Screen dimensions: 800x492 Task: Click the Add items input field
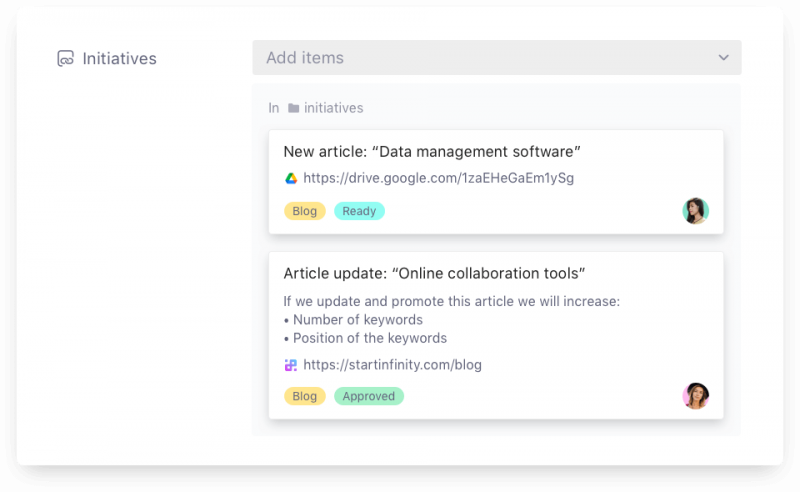pyautogui.click(x=480, y=58)
